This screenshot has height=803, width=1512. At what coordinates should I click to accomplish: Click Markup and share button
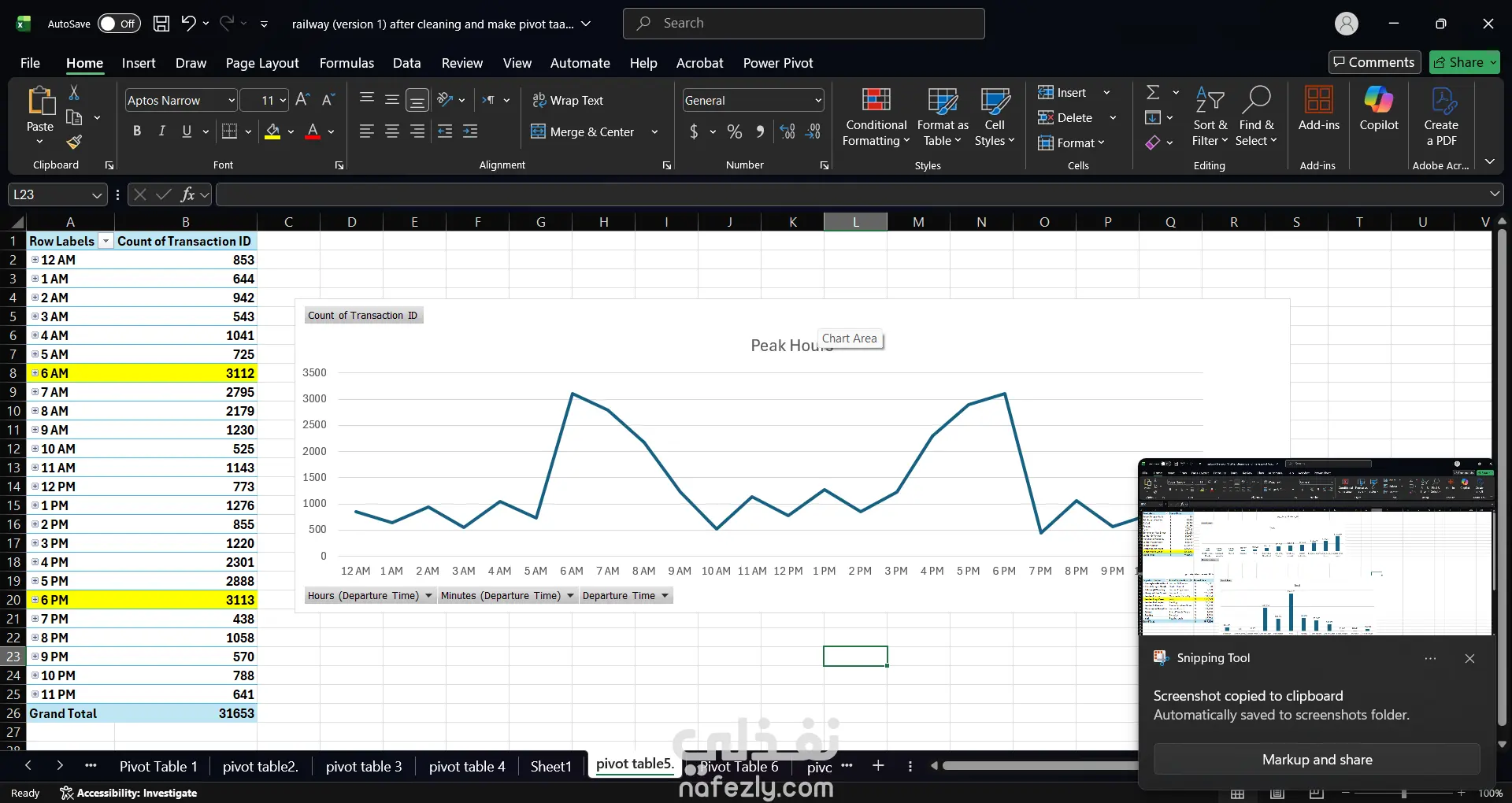tap(1317, 760)
